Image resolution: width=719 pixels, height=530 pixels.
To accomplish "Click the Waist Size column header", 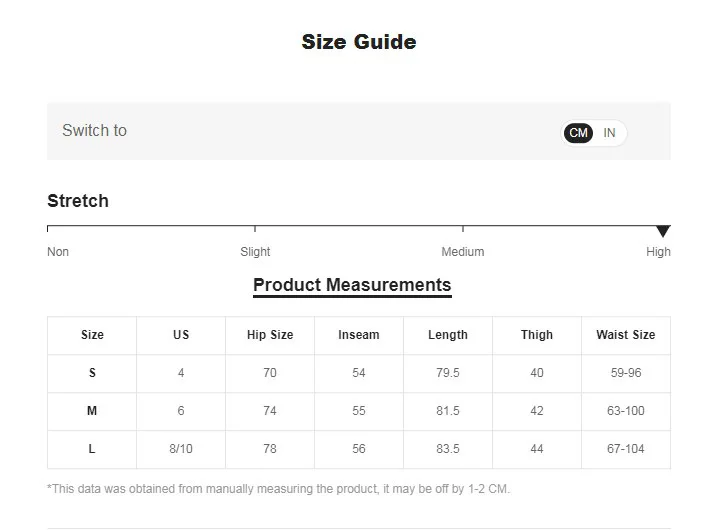I will (625, 335).
